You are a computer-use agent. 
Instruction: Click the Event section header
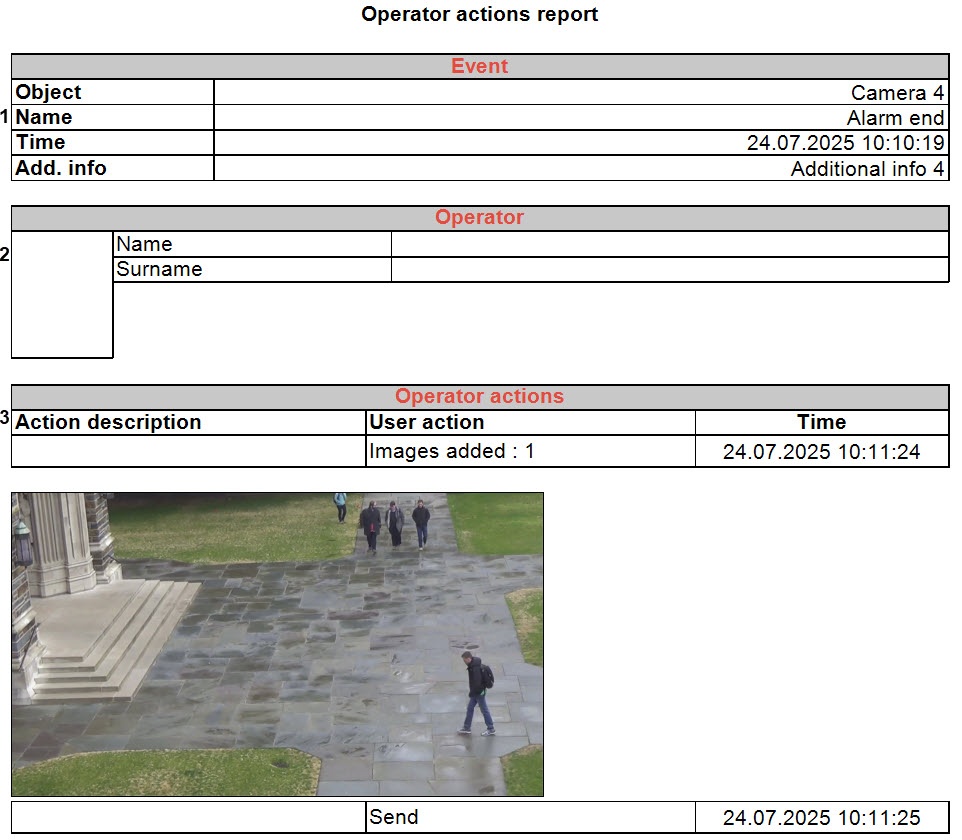click(x=480, y=66)
